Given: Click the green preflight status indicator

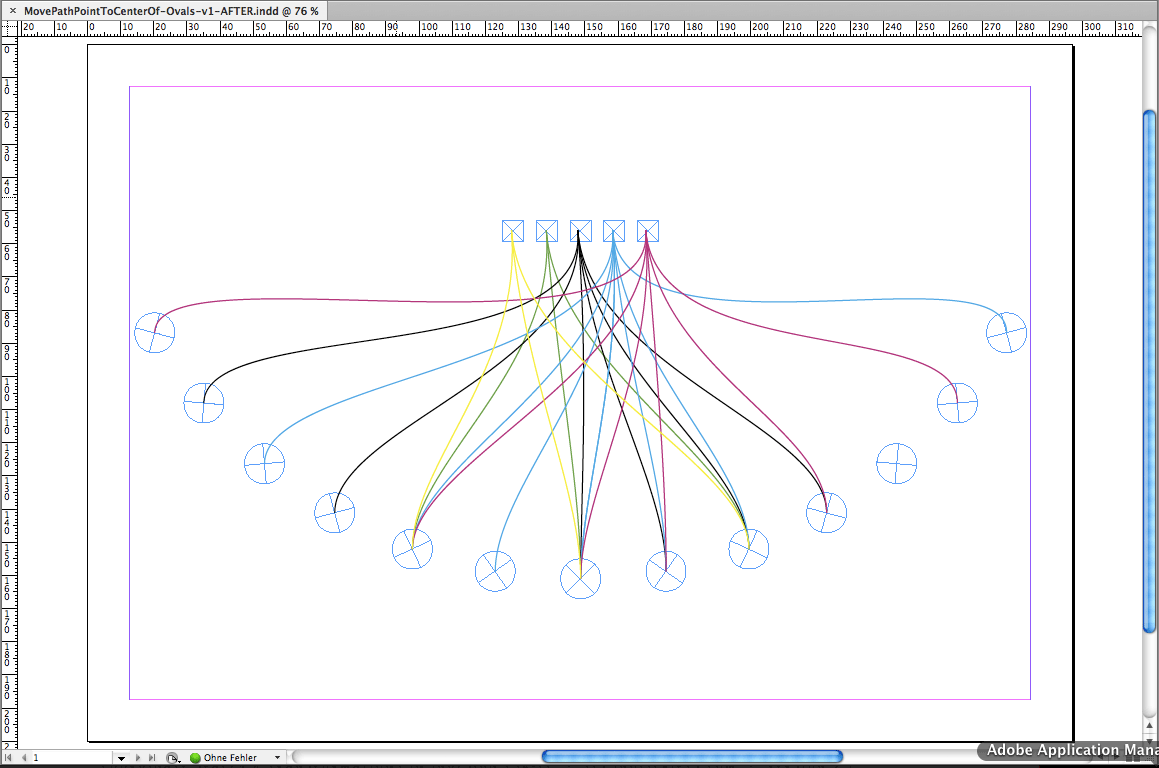Looking at the screenshot, I should coord(195,758).
